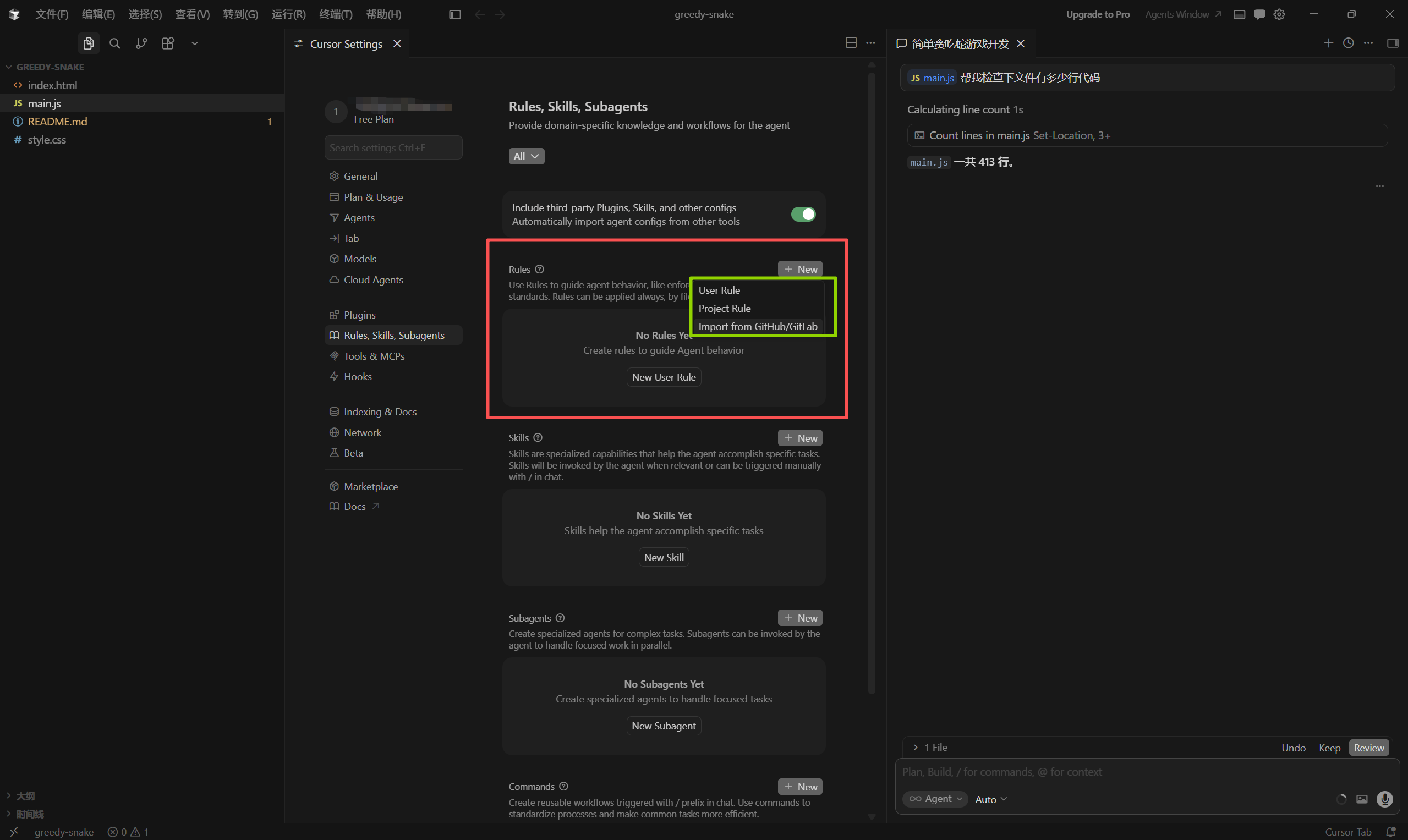
Task: Open notifications bell in status bar
Action: [x=1391, y=832]
